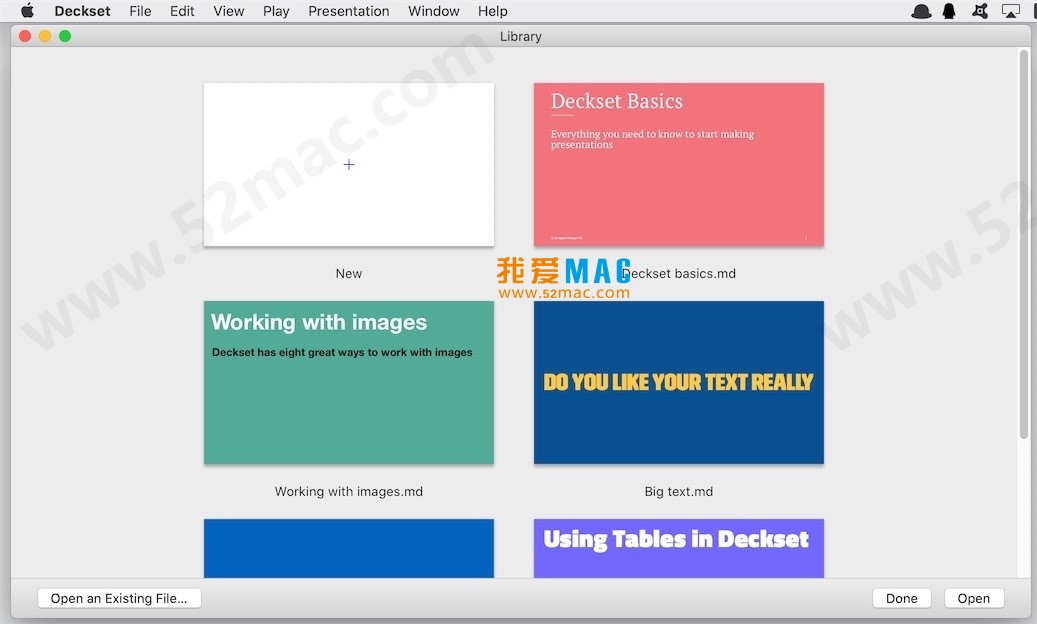Viewport: 1037px width, 624px height.
Task: Click the hat icon in menu bar
Action: pos(921,11)
